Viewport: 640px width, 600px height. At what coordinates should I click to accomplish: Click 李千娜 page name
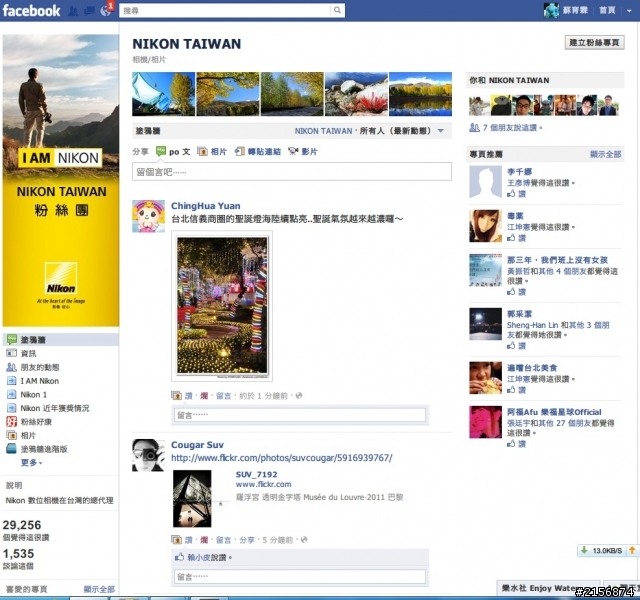(519, 171)
